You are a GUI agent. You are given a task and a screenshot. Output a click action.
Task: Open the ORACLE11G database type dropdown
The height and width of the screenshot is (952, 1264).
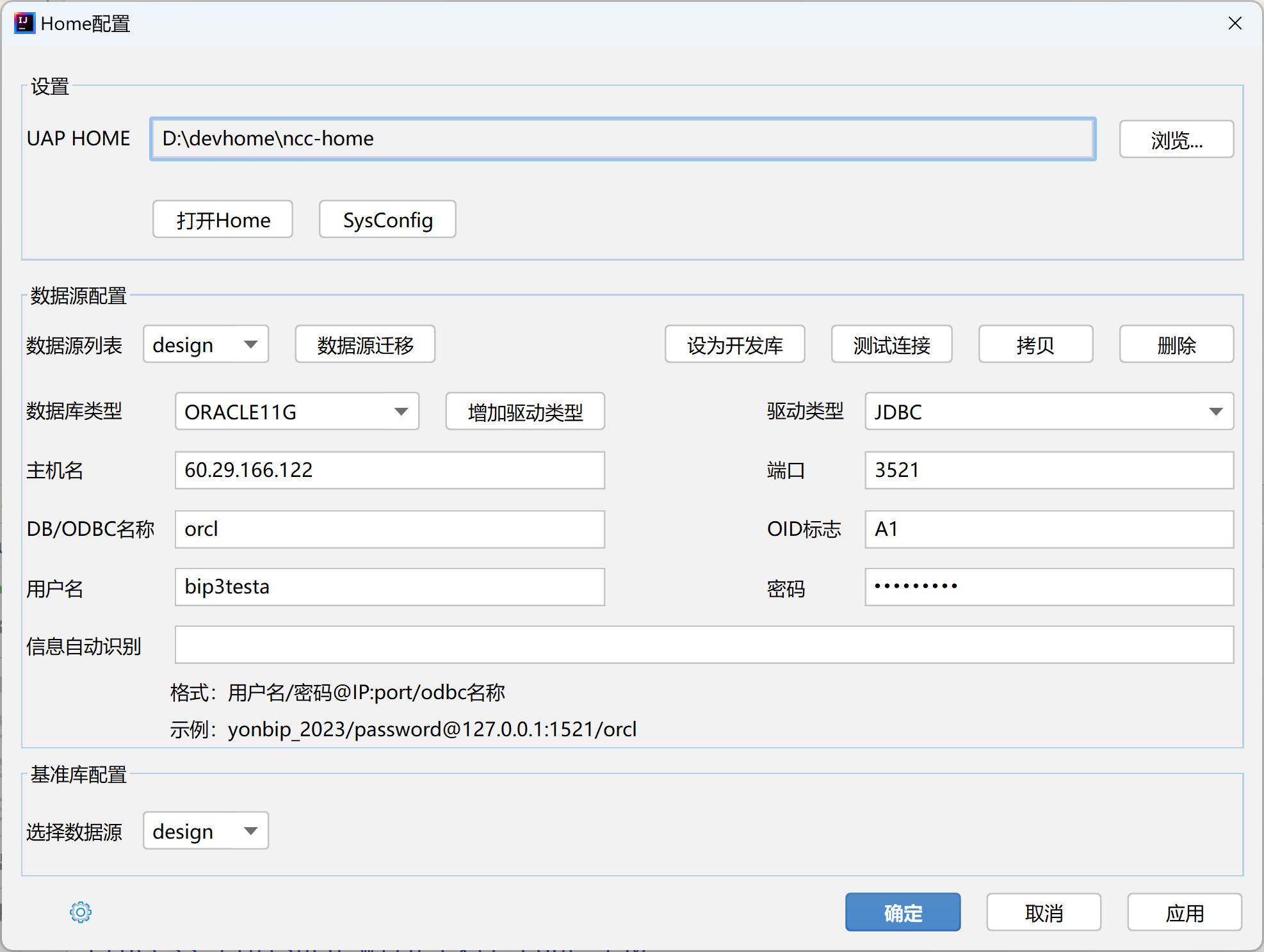(x=296, y=411)
